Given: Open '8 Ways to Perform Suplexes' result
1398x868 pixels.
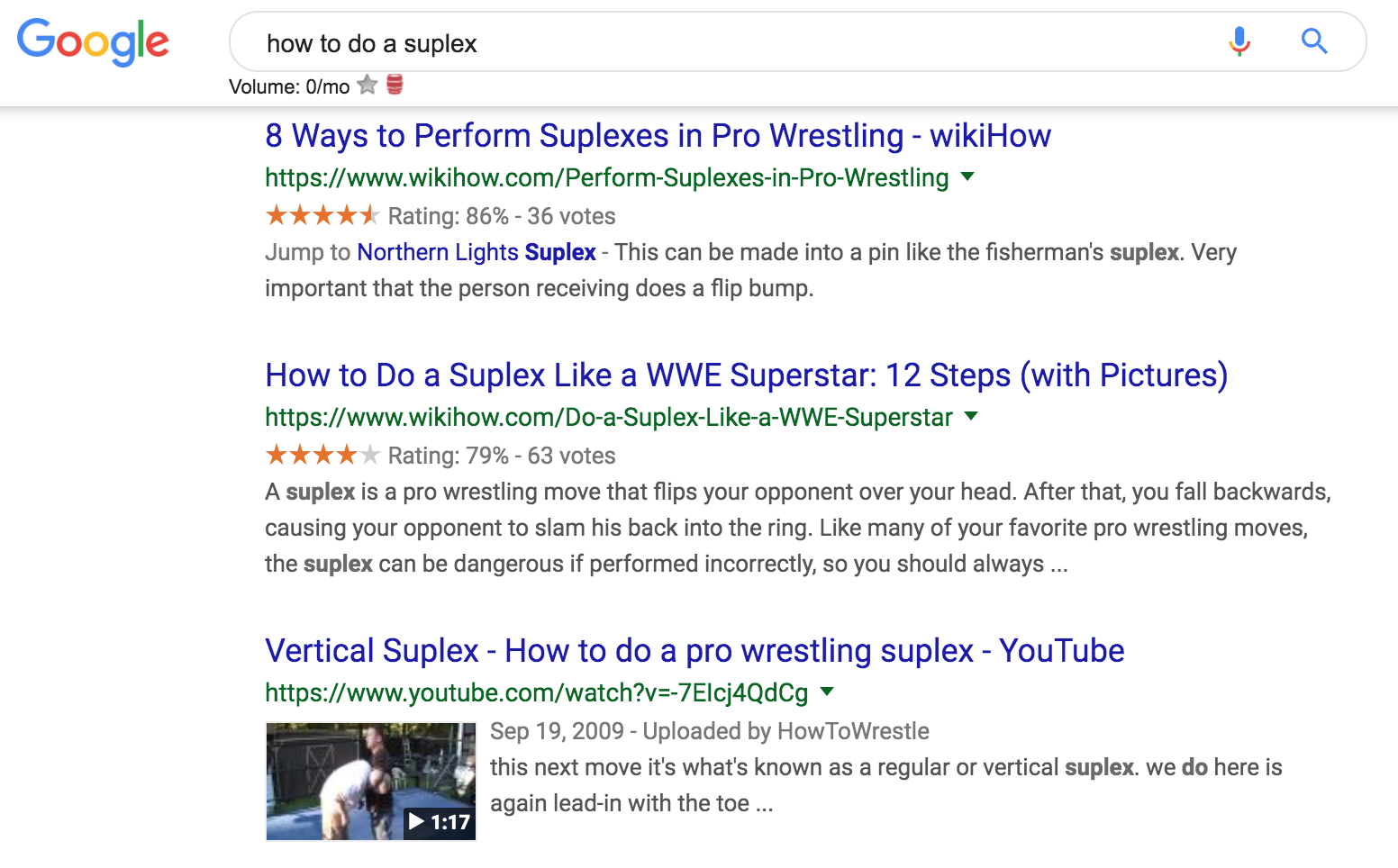Looking at the screenshot, I should (x=658, y=136).
